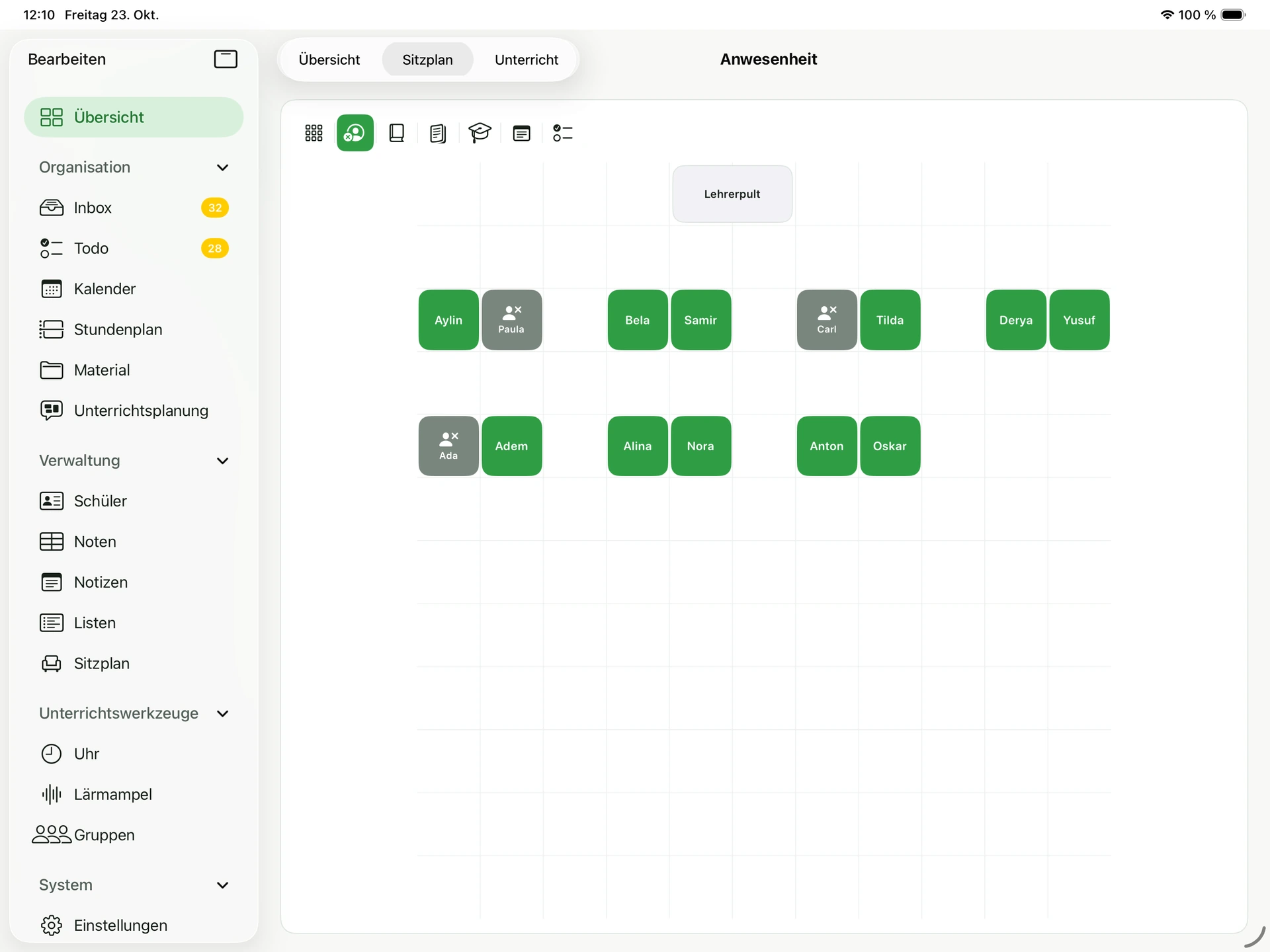Select the seat tile for Yusuf
The width and height of the screenshot is (1270, 952).
pos(1079,320)
